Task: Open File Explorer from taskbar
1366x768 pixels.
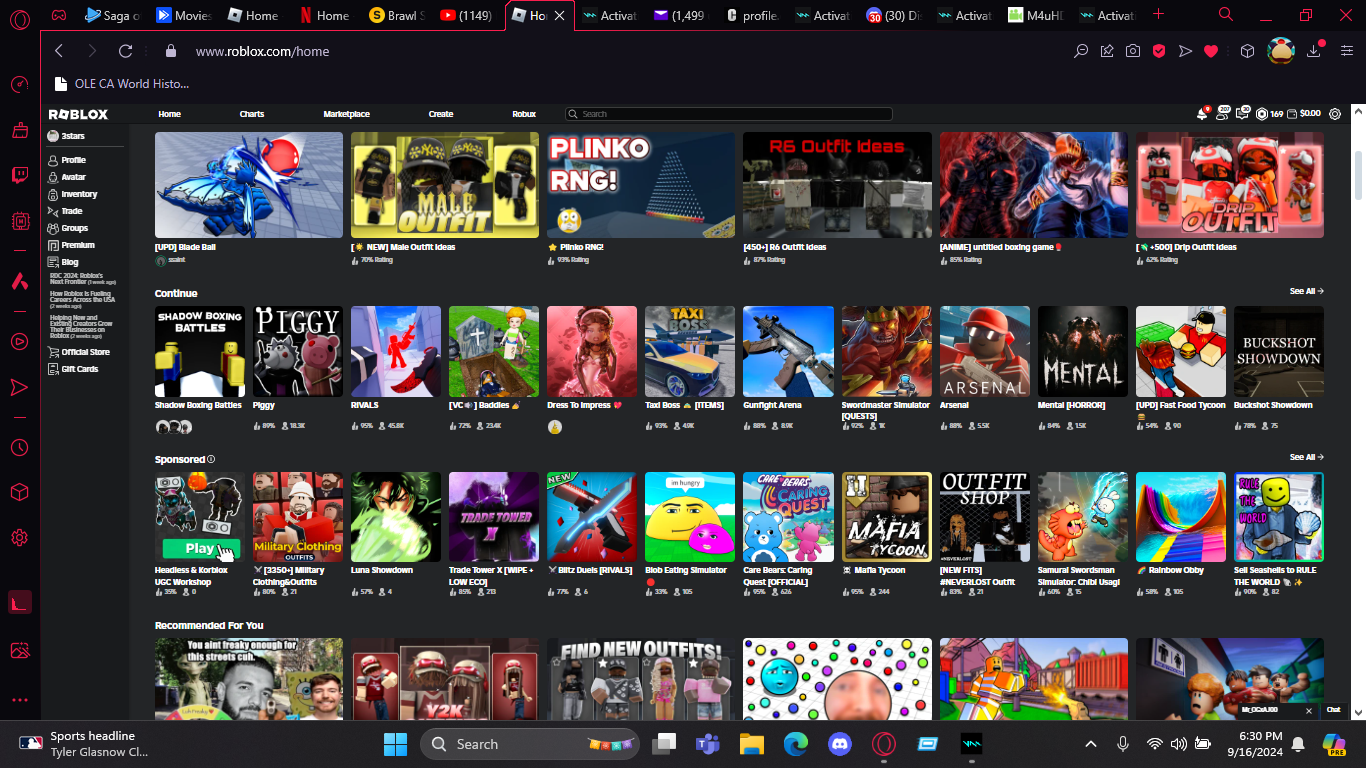Action: 751,744
